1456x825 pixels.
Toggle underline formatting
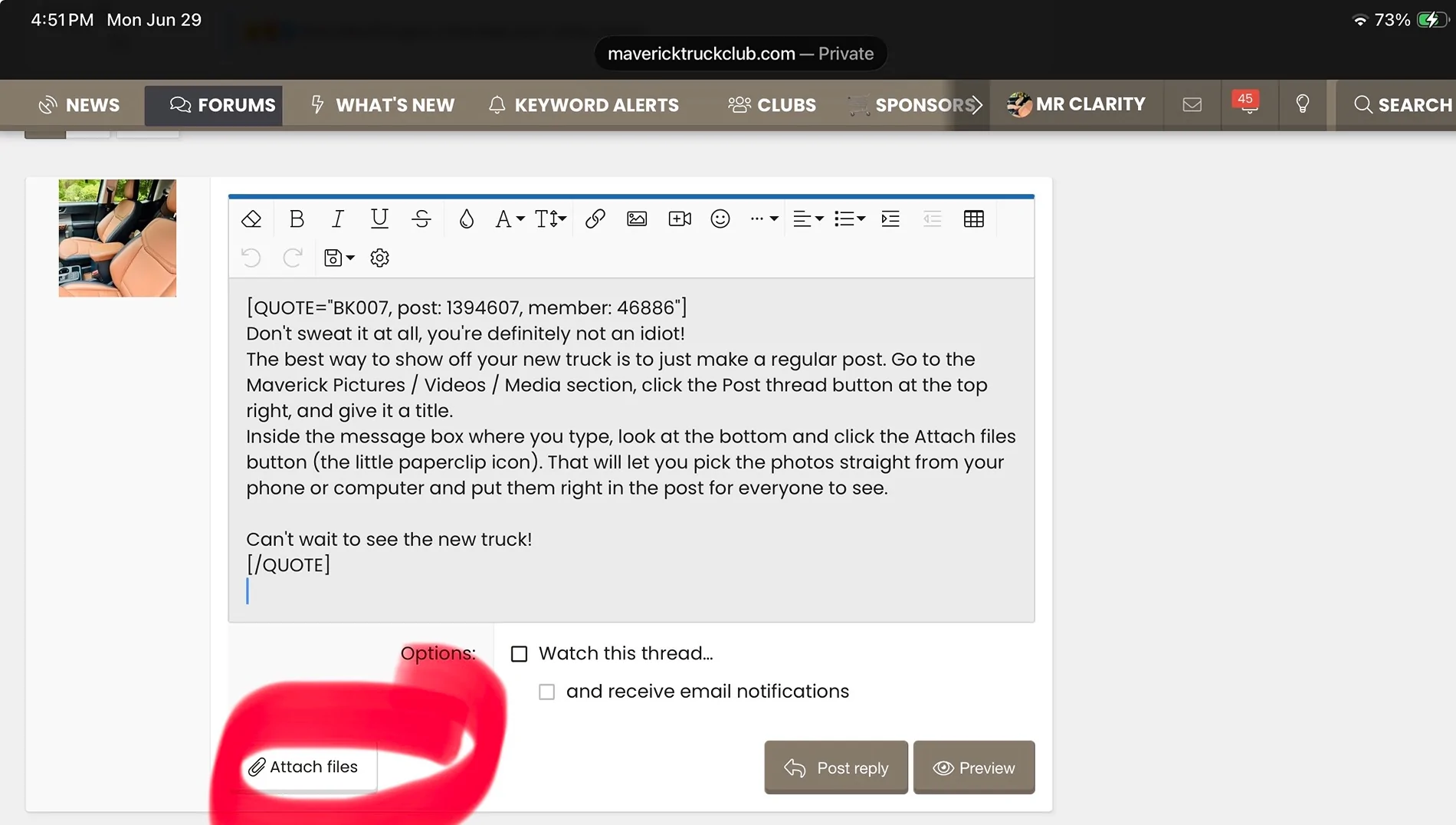pyautogui.click(x=379, y=219)
